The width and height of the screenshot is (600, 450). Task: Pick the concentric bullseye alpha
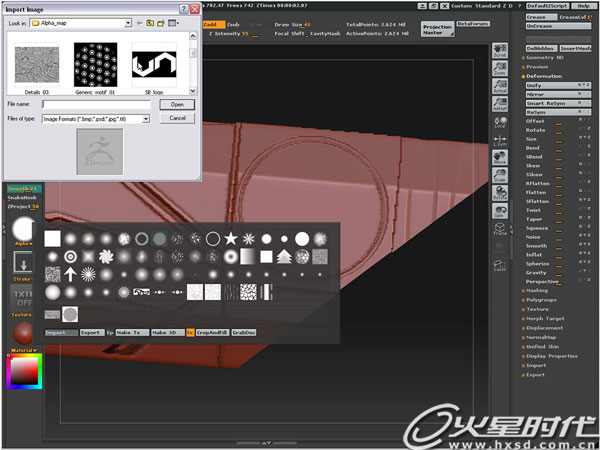[x=70, y=257]
